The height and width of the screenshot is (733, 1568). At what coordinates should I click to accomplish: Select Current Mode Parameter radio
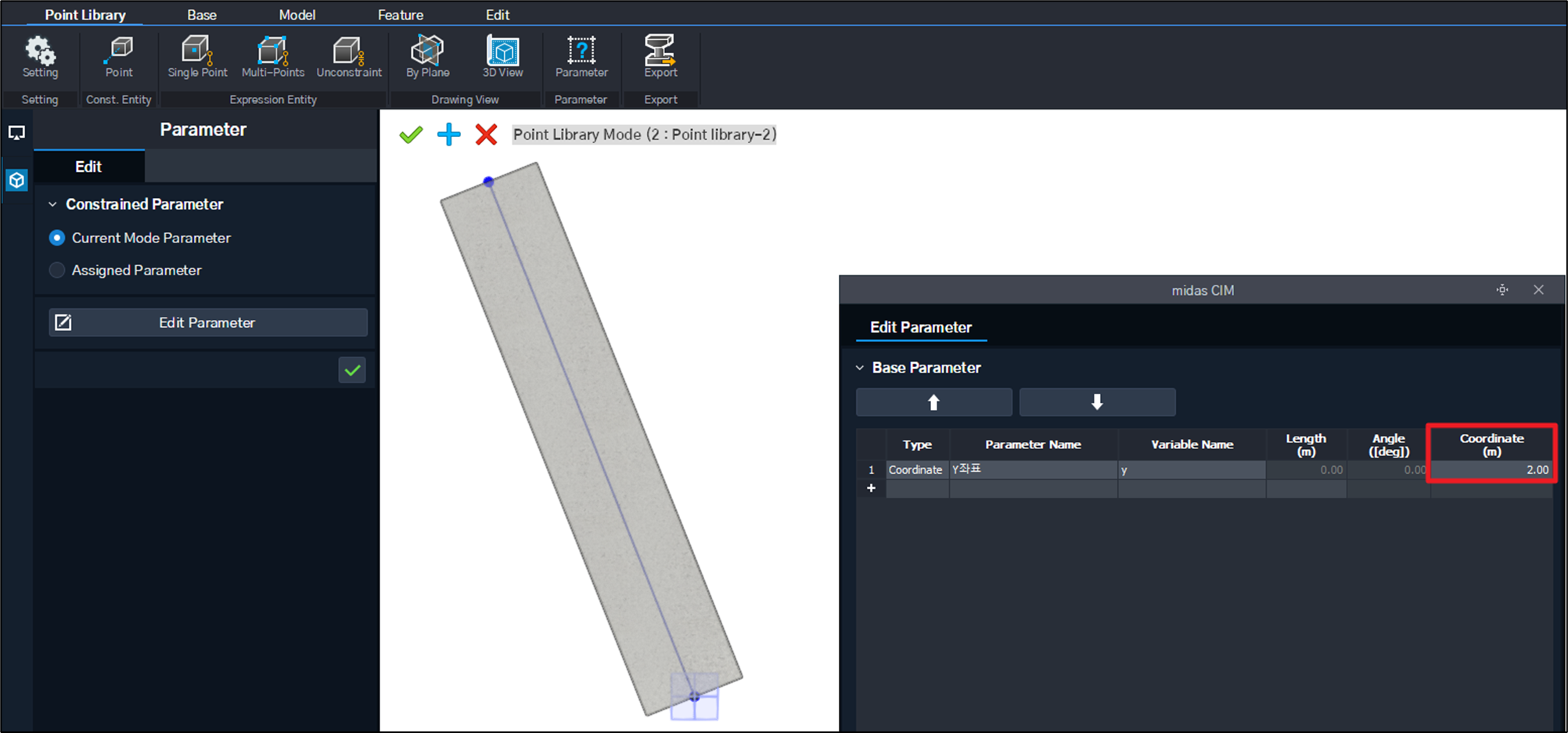point(57,238)
